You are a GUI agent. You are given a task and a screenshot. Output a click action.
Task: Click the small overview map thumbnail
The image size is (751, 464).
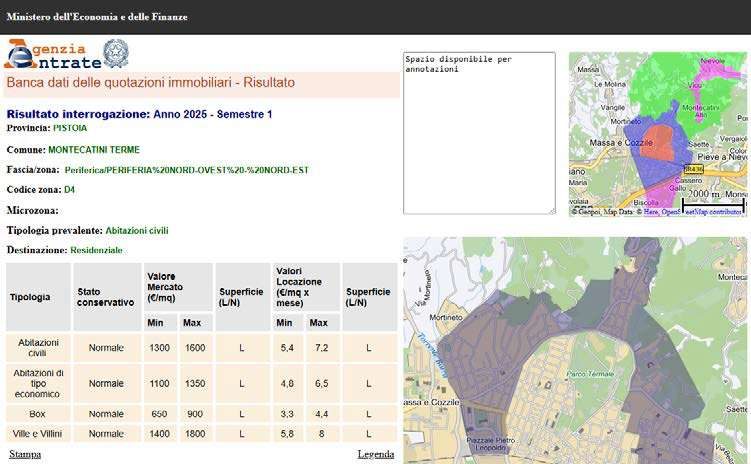[658, 134]
